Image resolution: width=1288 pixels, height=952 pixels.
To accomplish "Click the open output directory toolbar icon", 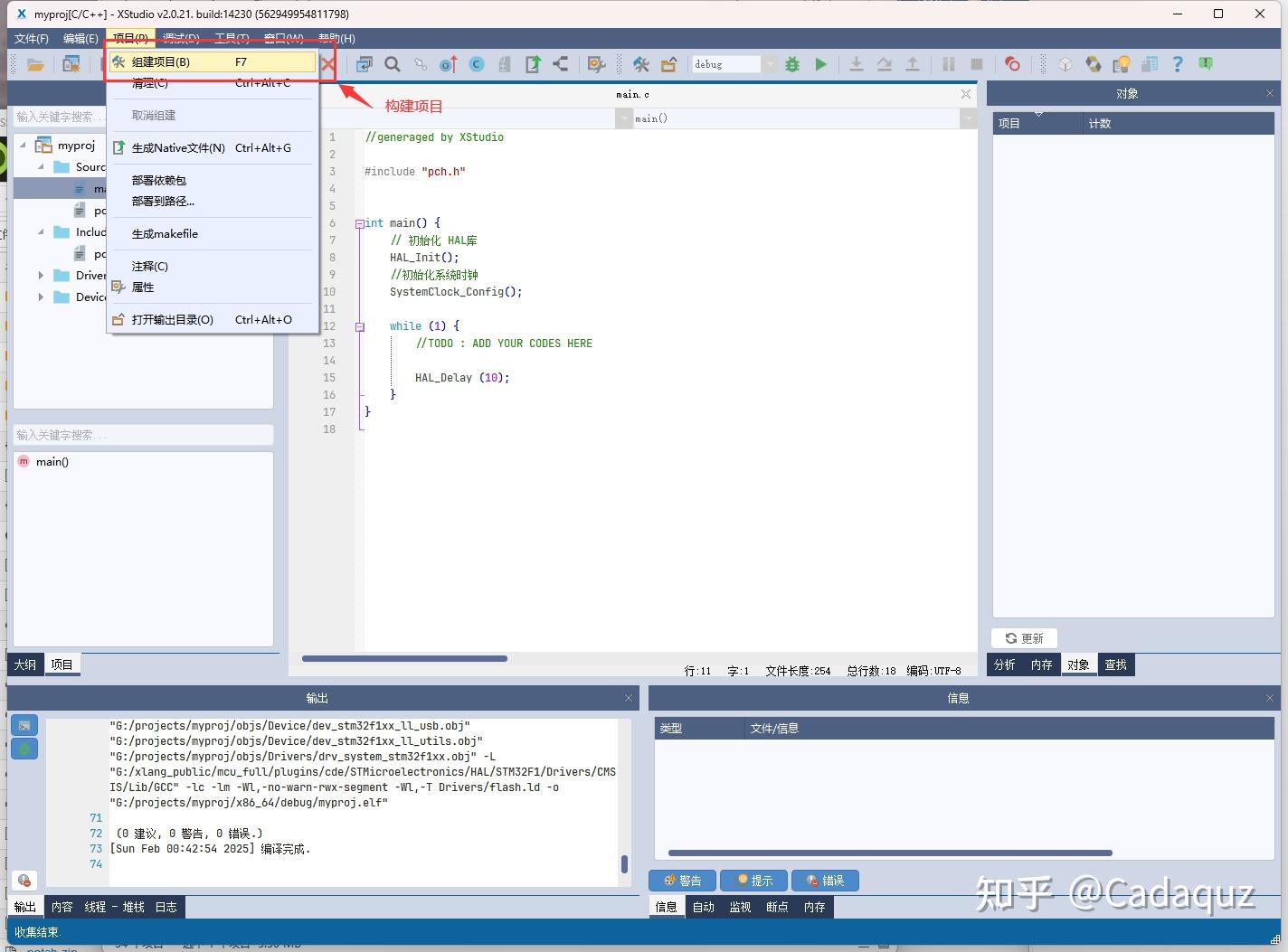I will [669, 64].
